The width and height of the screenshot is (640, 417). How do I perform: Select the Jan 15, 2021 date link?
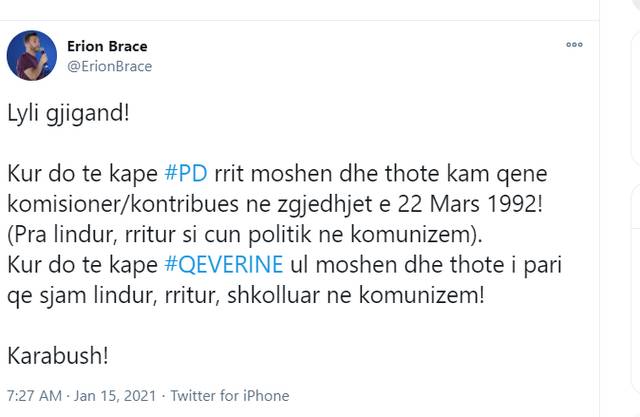[x=115, y=396]
